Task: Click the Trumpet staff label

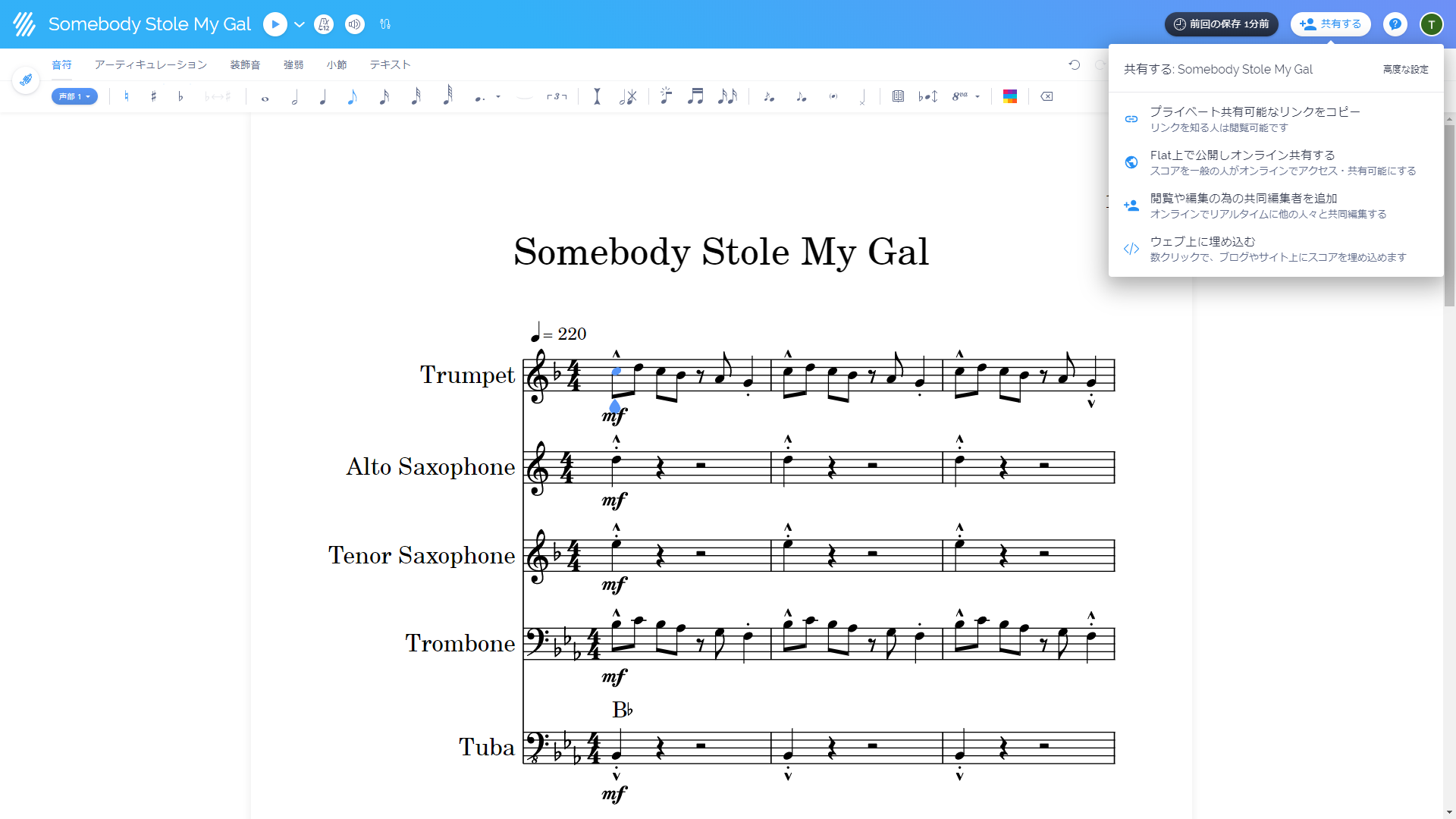Action: (467, 375)
